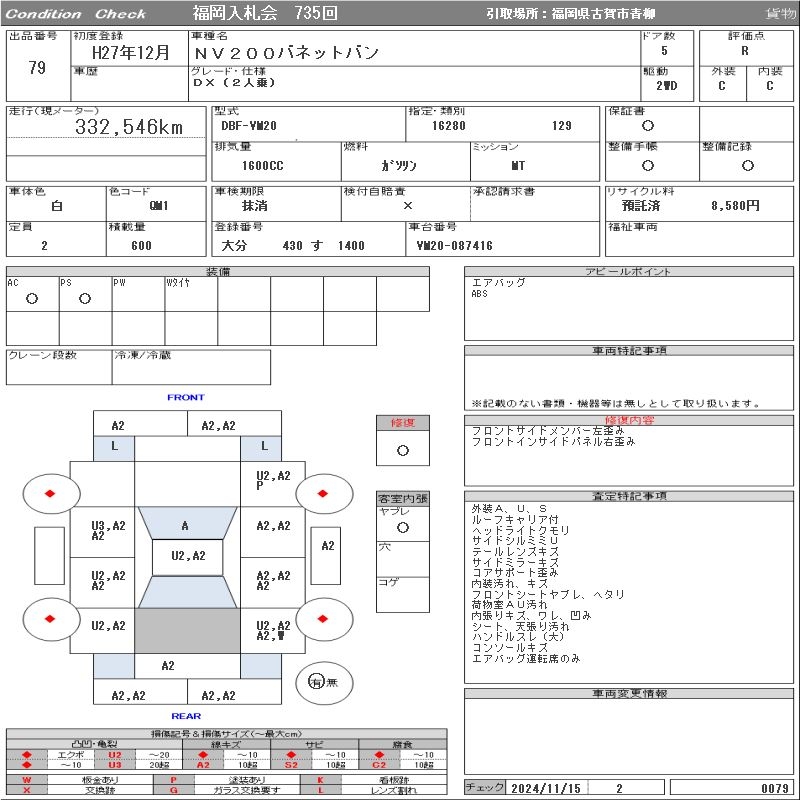Click the red C2 legend code
The width and height of the screenshot is (800, 800).
pyautogui.click(x=379, y=764)
